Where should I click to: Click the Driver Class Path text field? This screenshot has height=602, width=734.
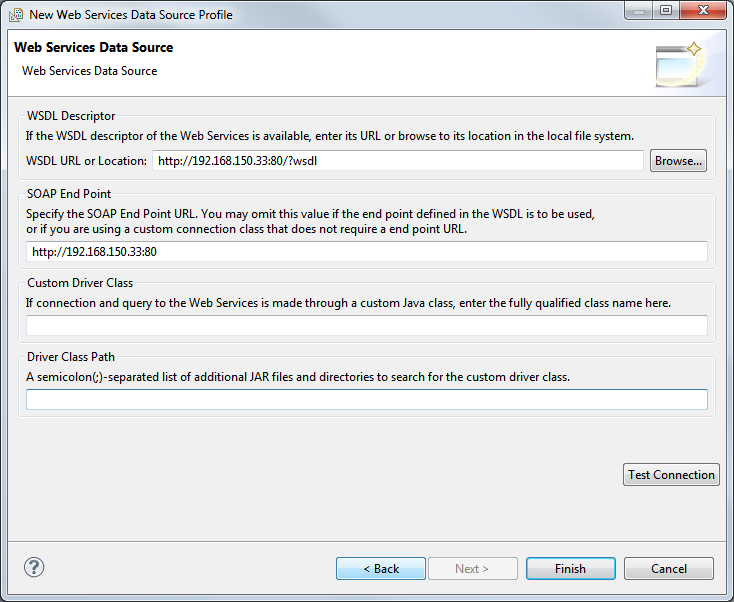pos(367,399)
